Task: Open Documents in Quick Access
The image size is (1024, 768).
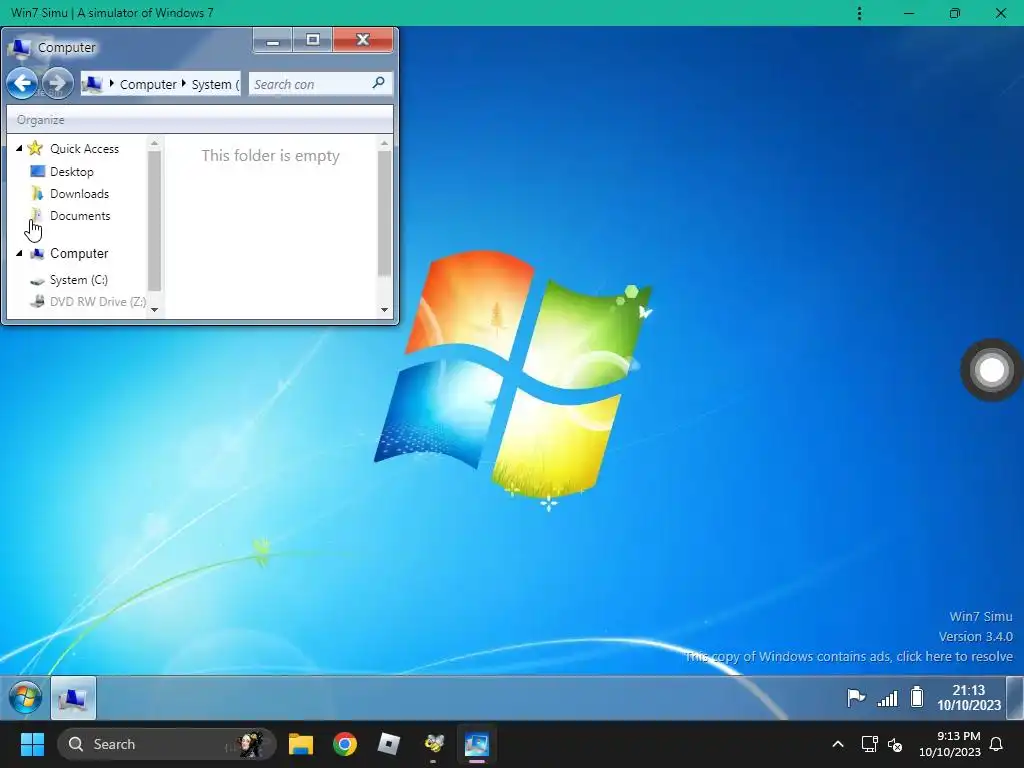Action: (80, 216)
